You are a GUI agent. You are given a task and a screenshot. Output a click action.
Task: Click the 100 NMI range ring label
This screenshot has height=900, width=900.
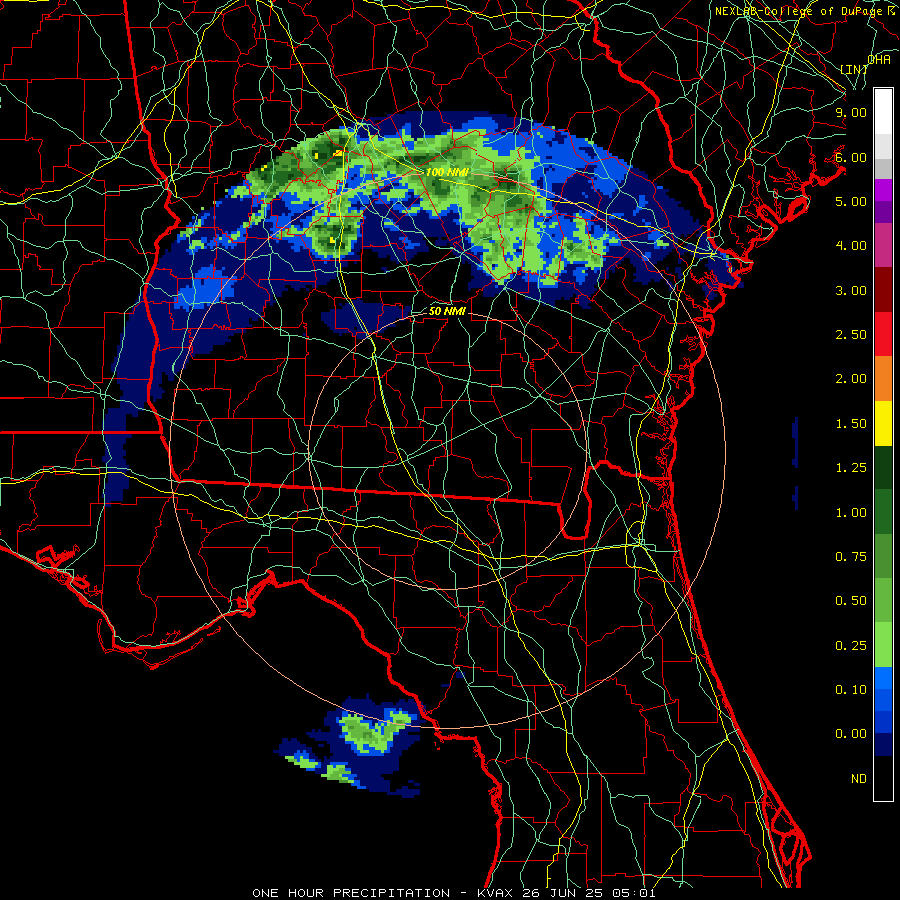[x=447, y=172]
